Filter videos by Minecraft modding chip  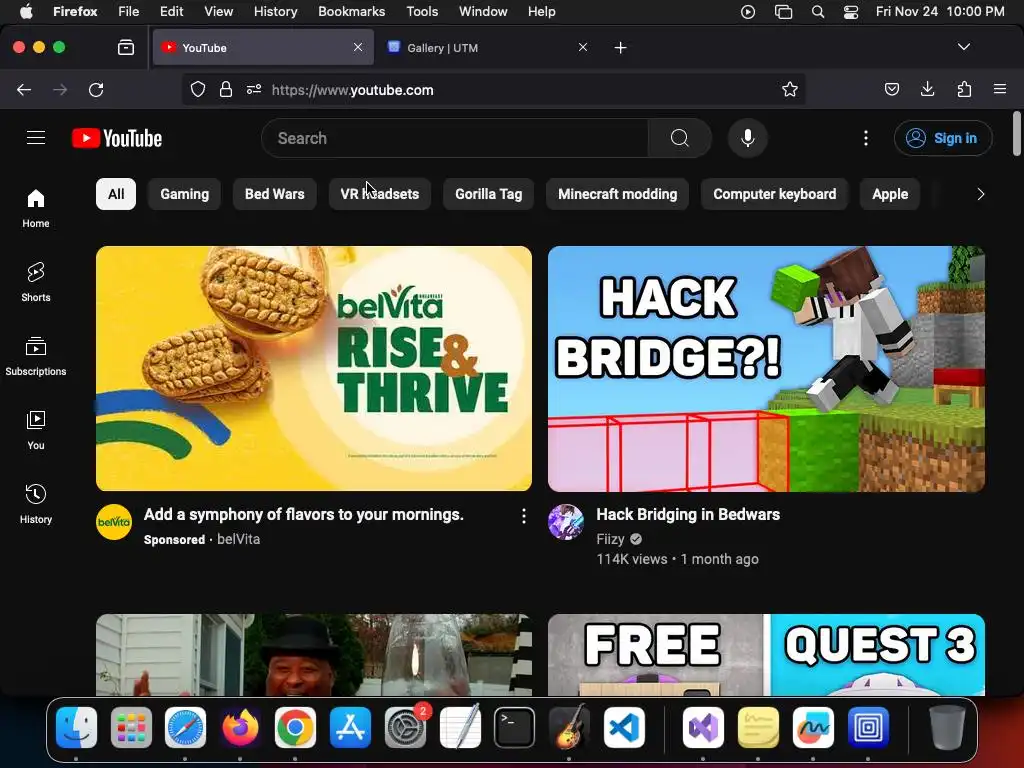click(617, 194)
